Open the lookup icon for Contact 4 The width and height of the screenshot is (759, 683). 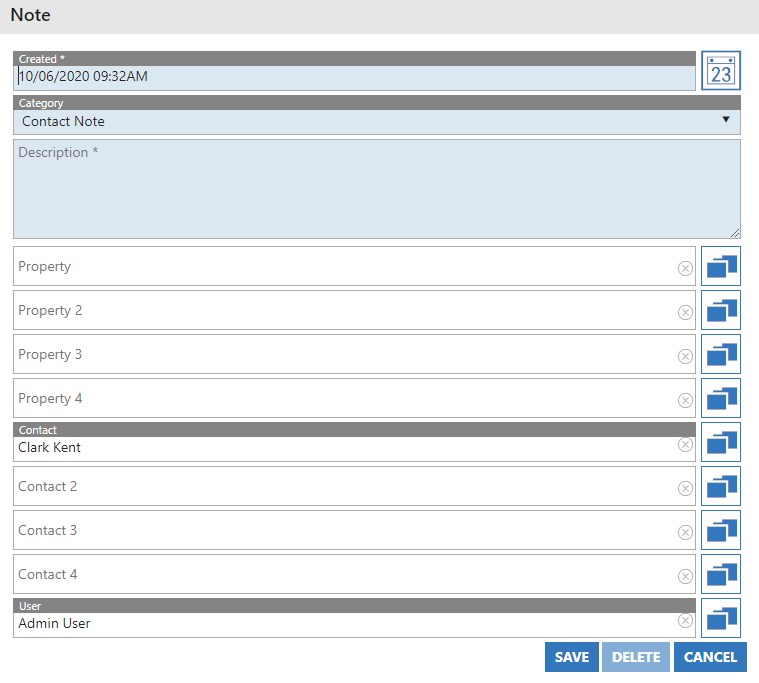click(720, 574)
